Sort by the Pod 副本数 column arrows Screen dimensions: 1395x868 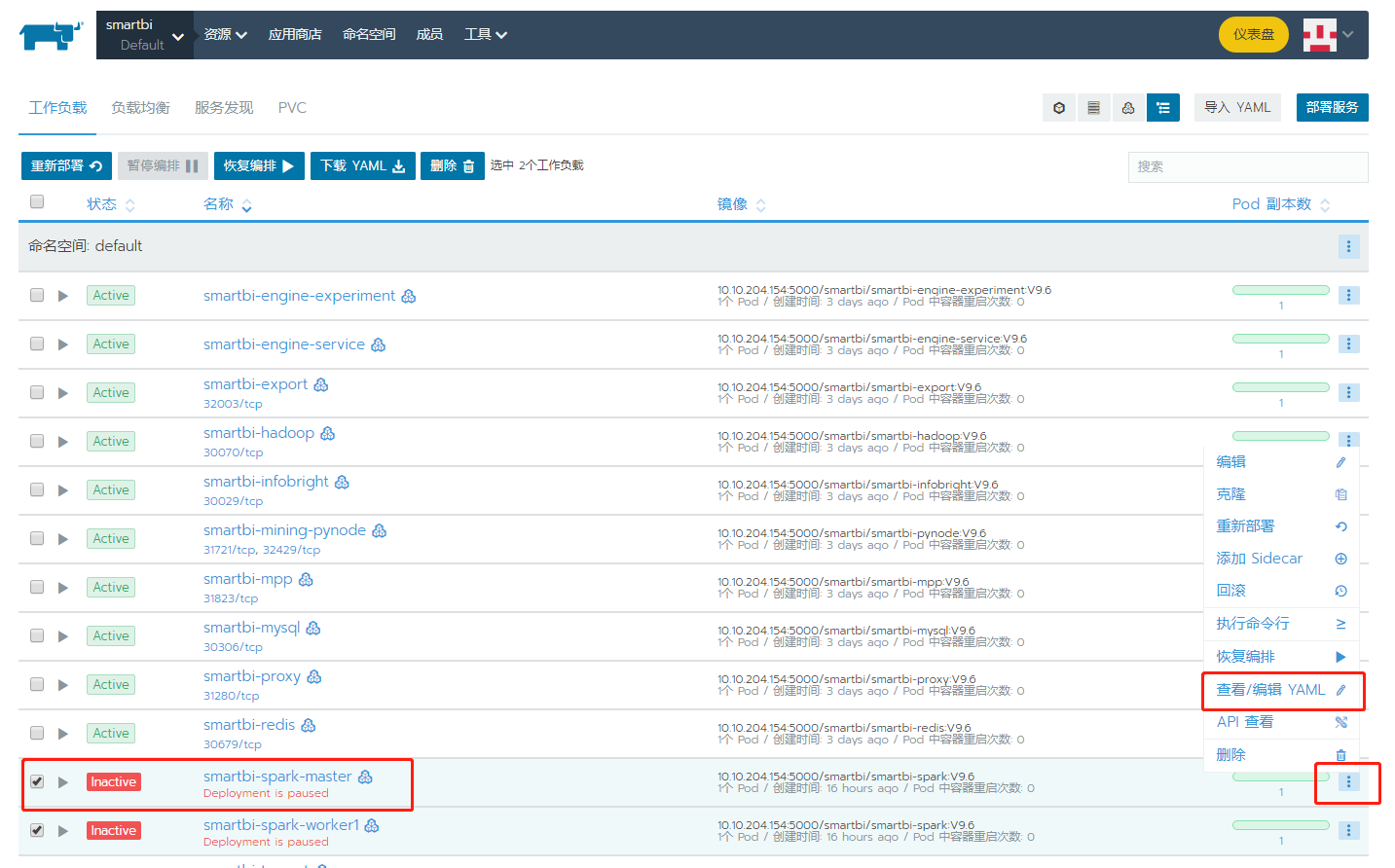1325,205
